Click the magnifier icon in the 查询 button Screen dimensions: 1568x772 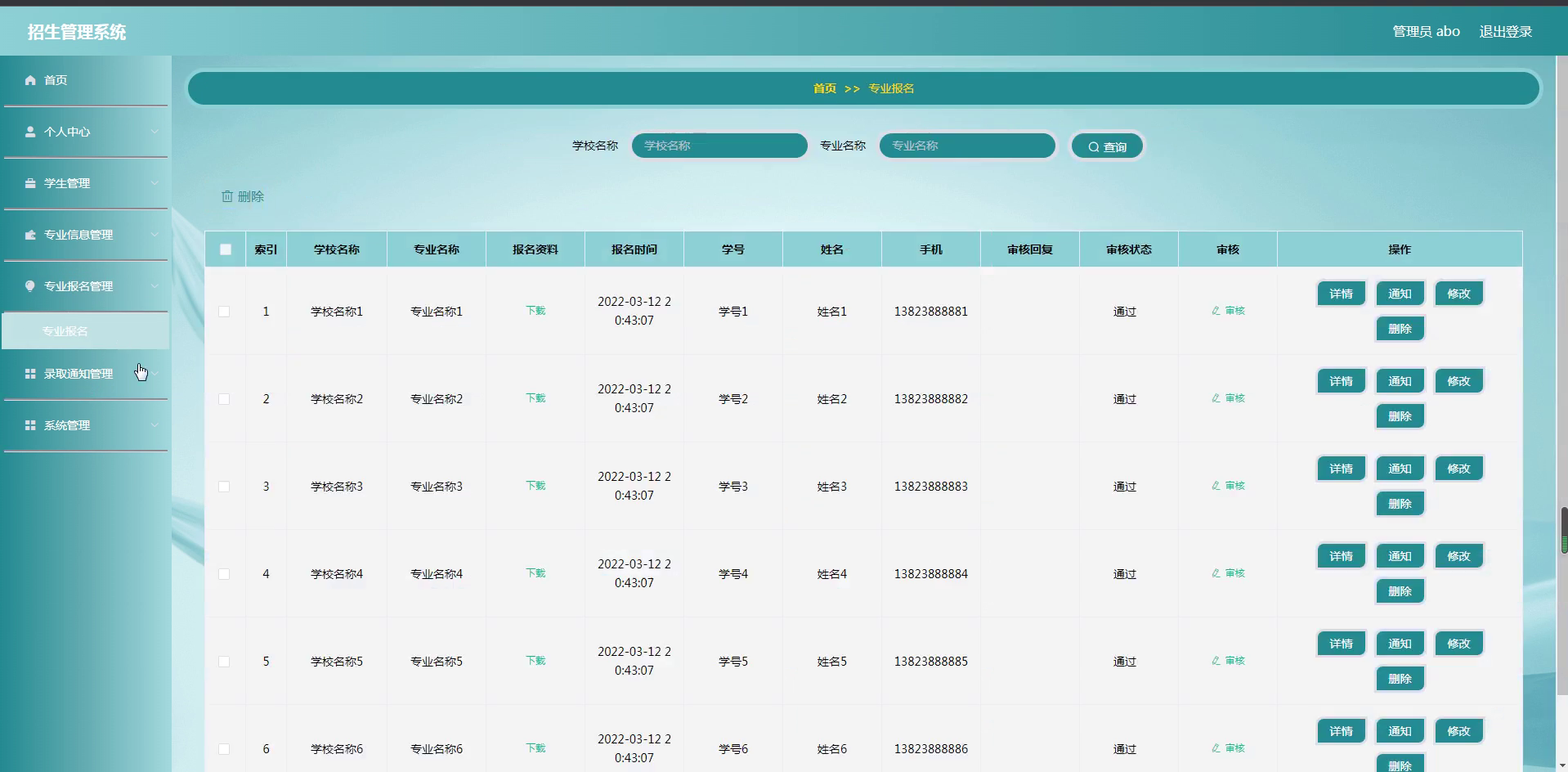click(1094, 147)
